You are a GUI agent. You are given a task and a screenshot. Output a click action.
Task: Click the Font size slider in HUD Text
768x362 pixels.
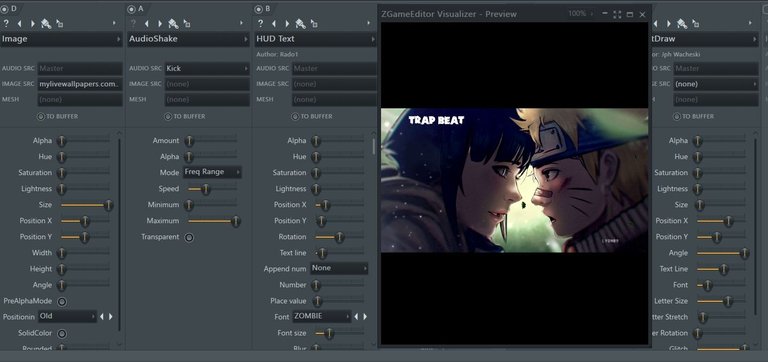click(339, 334)
